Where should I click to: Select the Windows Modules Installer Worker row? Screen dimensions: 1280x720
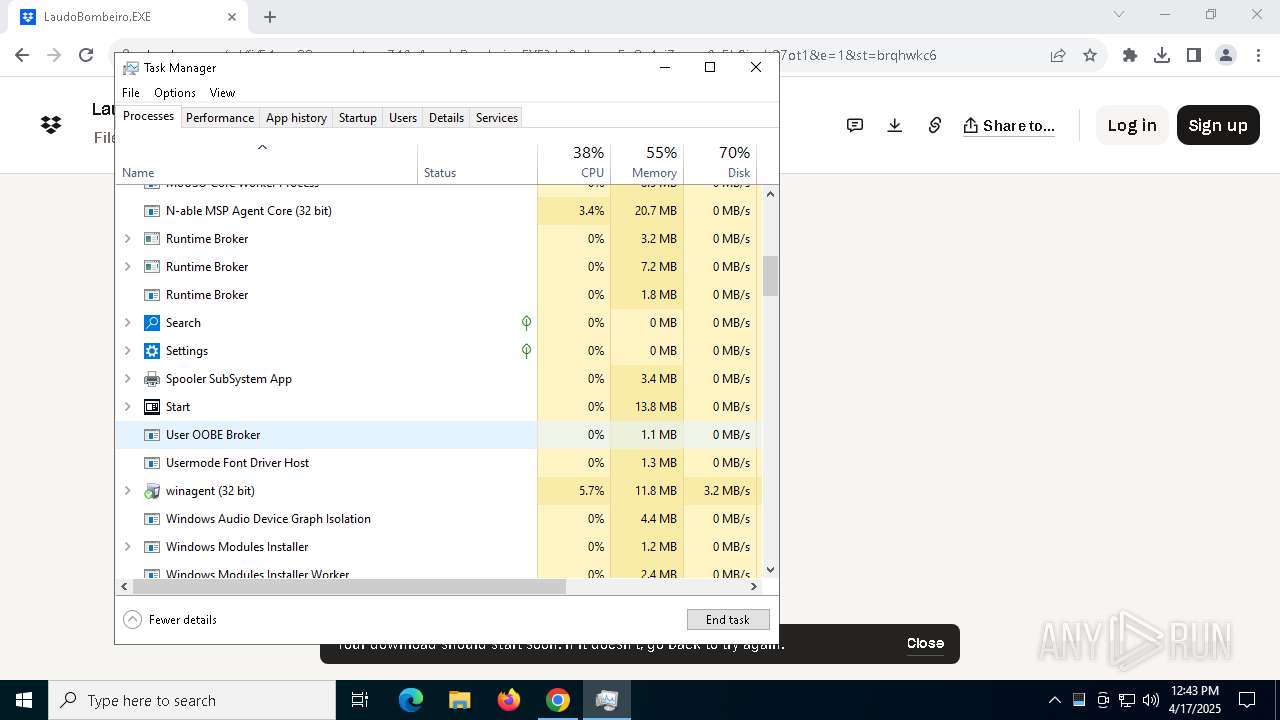[x=438, y=573]
